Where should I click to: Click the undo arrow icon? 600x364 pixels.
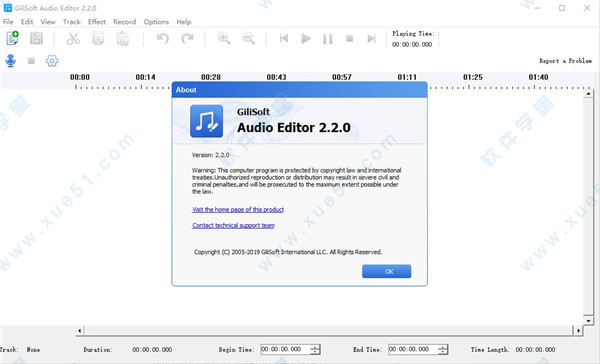(x=163, y=38)
